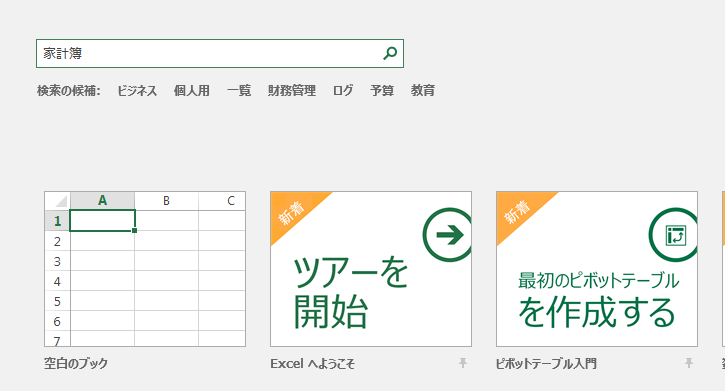This screenshot has height=392, width=725.
Task: Select the 教育 search suggestion
Action: point(423,90)
